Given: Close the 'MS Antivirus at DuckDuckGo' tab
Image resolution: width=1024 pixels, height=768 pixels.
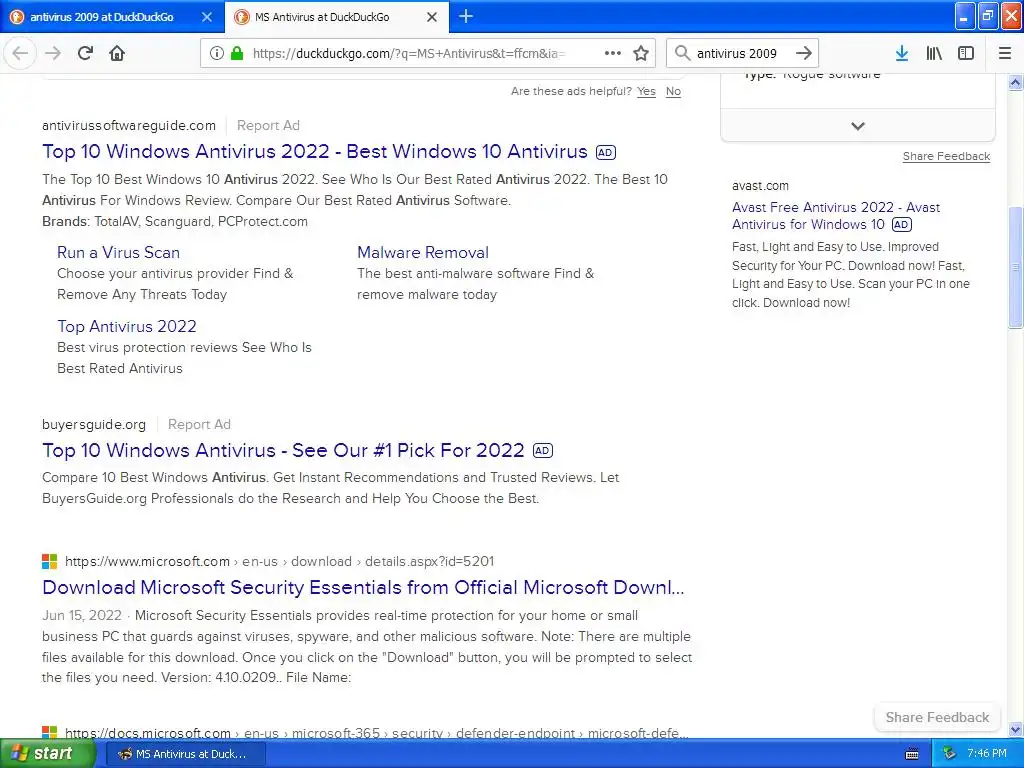Looking at the screenshot, I should pyautogui.click(x=432, y=17).
